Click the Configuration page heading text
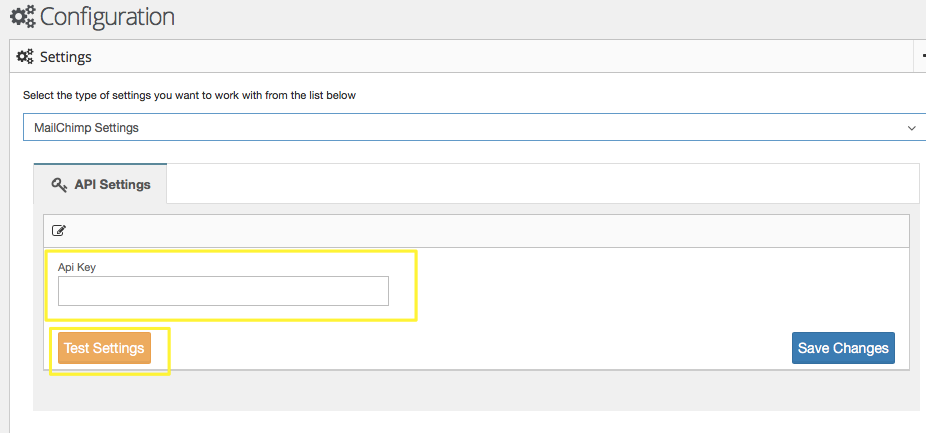The image size is (926, 433). 107,17
